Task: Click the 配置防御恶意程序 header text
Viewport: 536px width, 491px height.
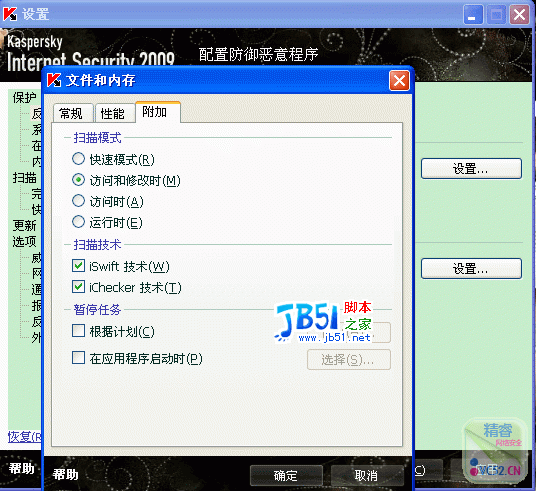Action: 259,54
